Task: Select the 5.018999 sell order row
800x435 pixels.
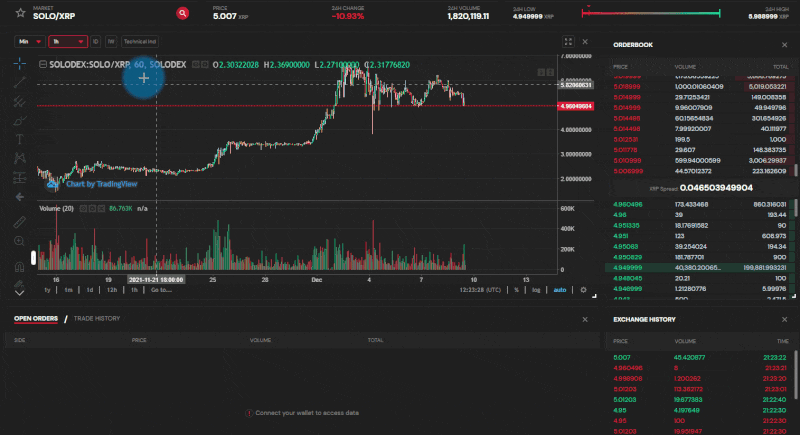Action: [698, 87]
